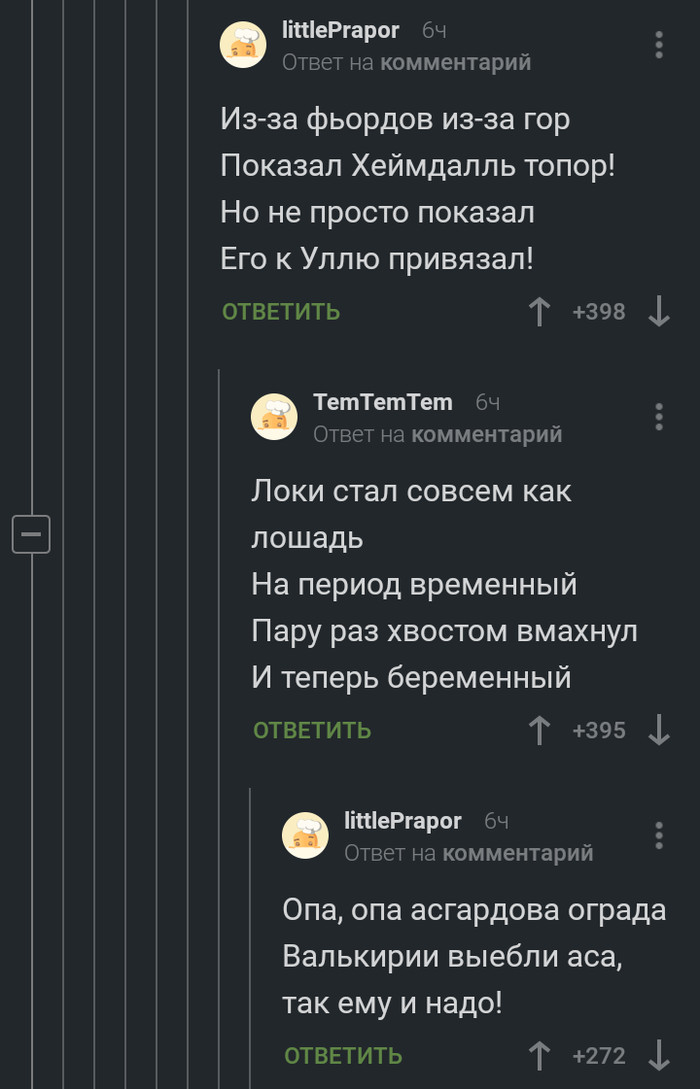The width and height of the screenshot is (700, 1089).
Task: Downvote the comment rated +272
Action: coord(658,1055)
